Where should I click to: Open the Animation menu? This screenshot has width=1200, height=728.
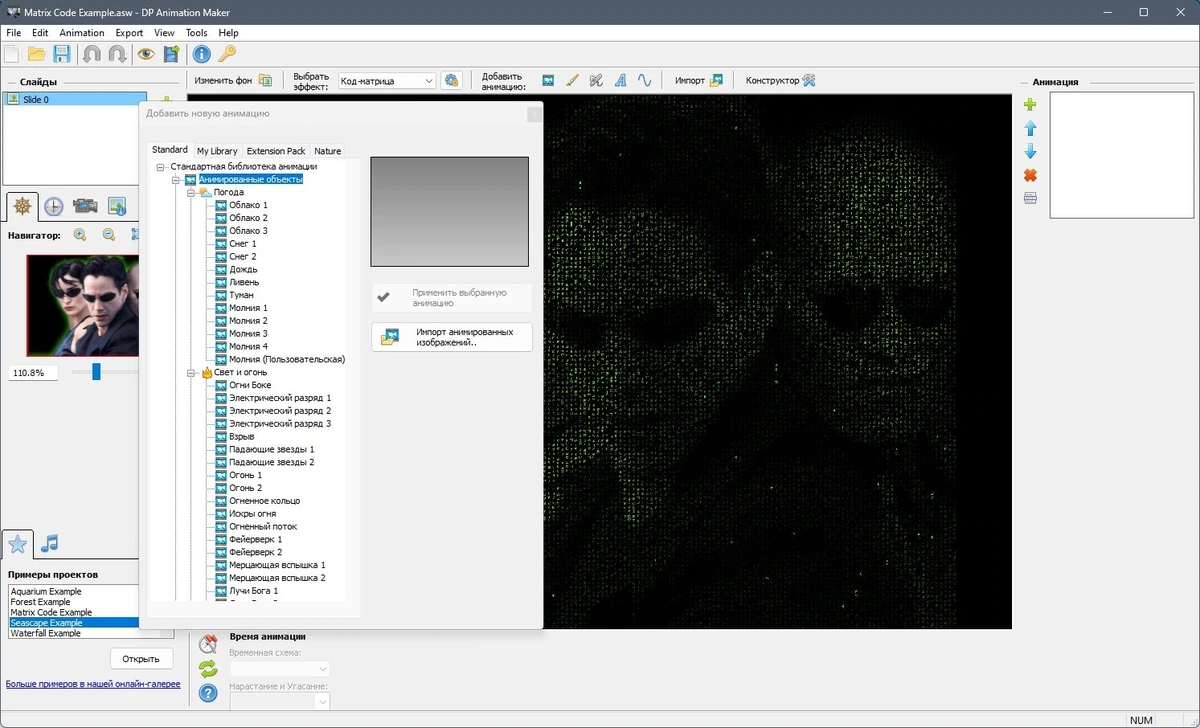click(82, 33)
